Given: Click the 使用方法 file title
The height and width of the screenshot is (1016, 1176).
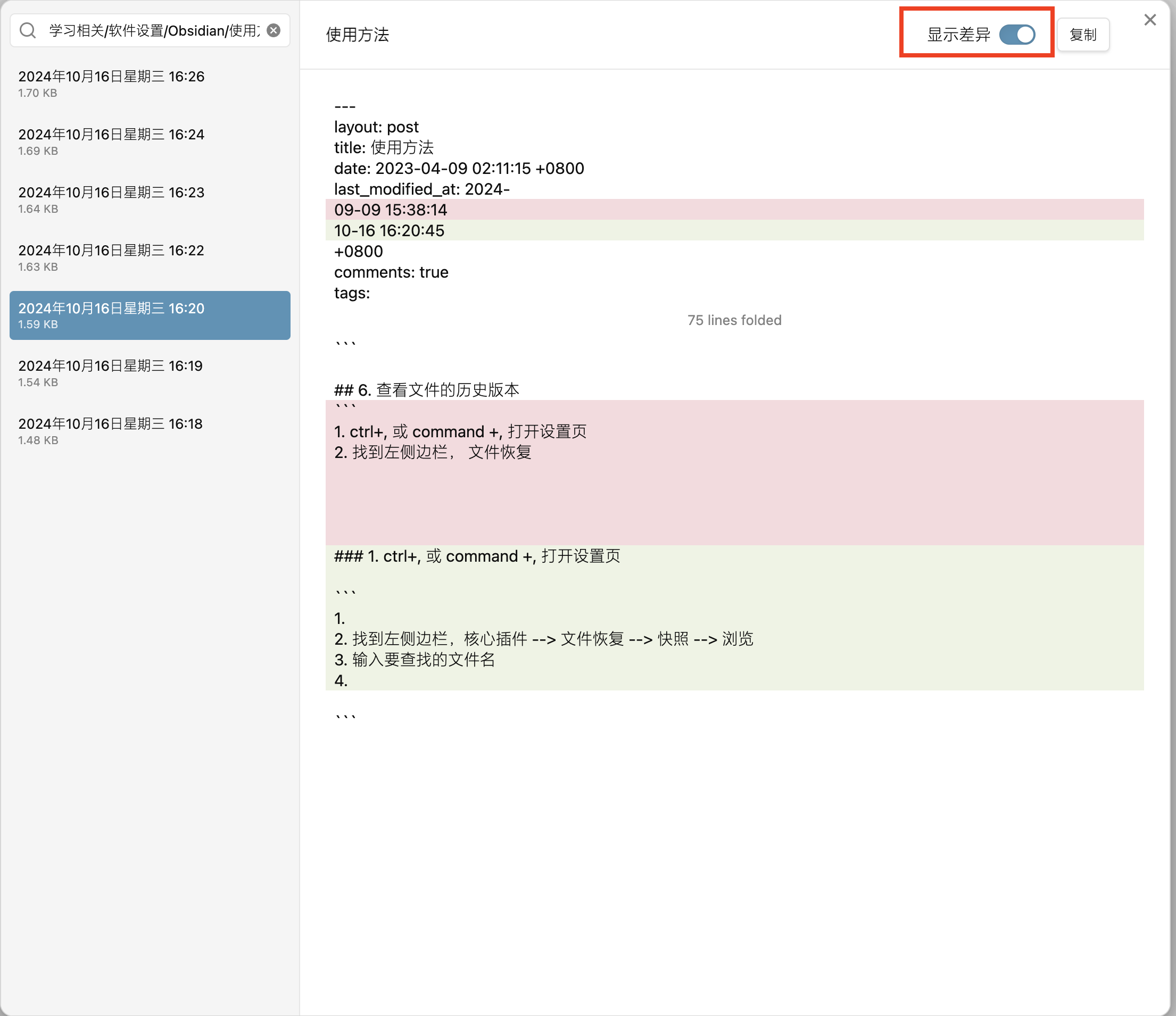Looking at the screenshot, I should click(x=358, y=35).
